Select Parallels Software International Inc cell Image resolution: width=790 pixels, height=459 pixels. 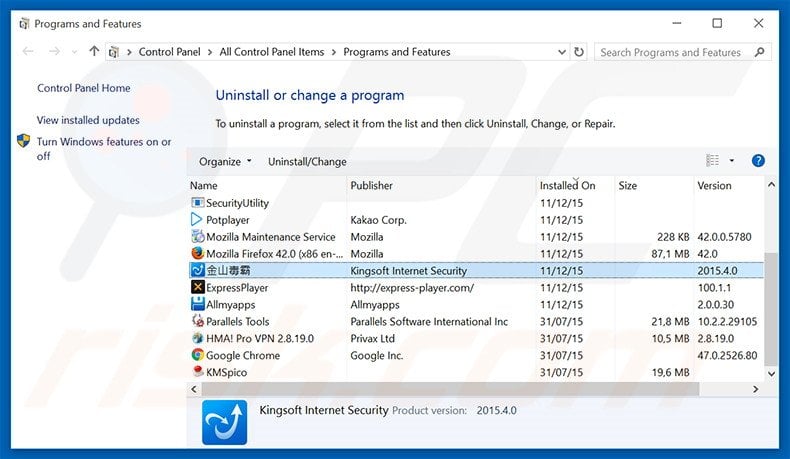(429, 321)
